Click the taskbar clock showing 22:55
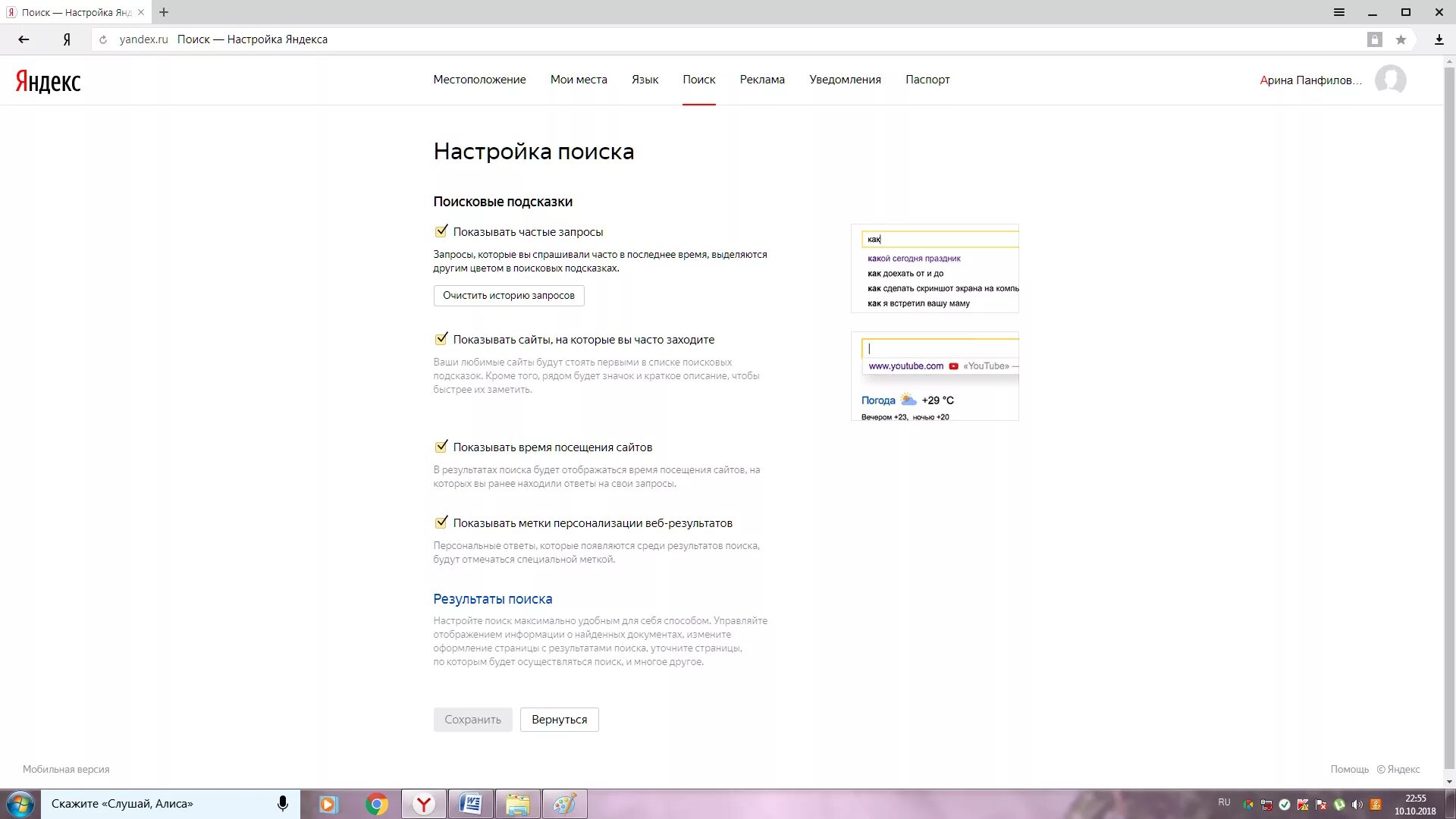 [x=1415, y=804]
